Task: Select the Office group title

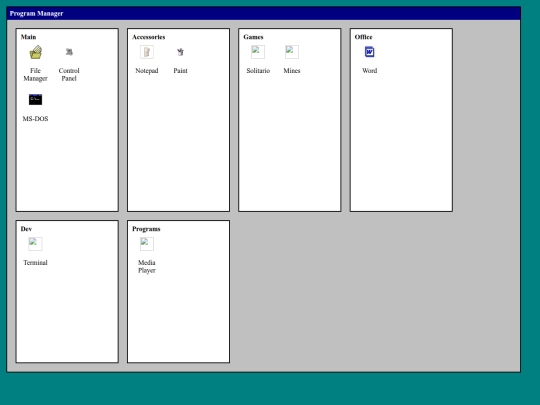Action: (x=363, y=37)
